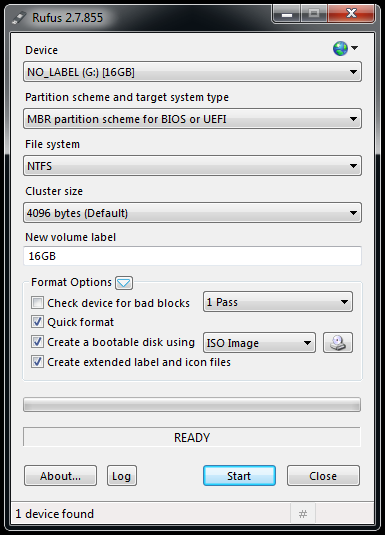The image size is (385, 535).
Task: Toggle the Quick format checkbox
Action: pos(37,322)
